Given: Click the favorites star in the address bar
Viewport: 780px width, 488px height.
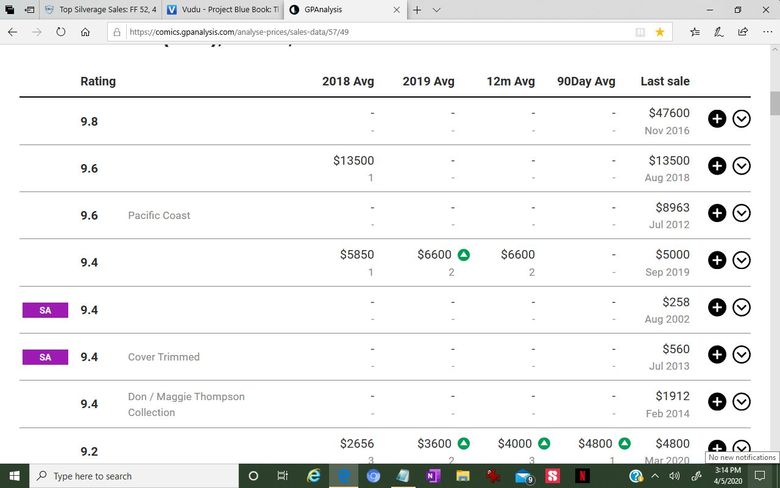Looking at the screenshot, I should click(660, 32).
